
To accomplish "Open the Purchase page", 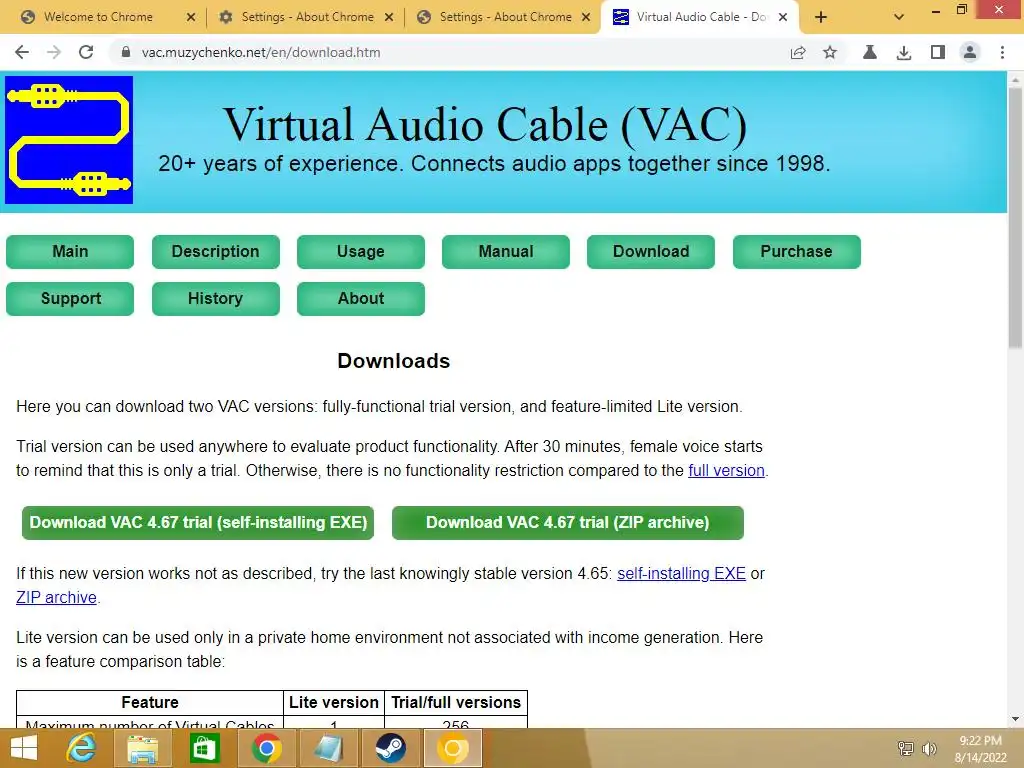I will click(x=797, y=251).
